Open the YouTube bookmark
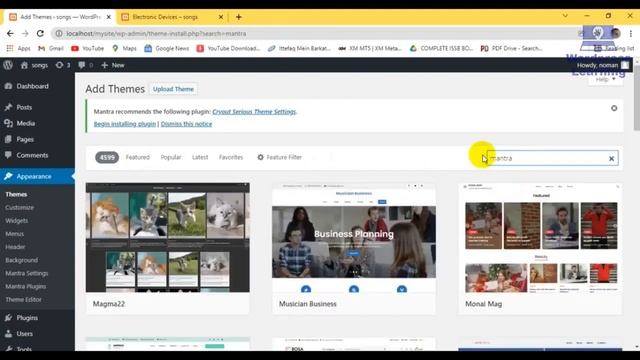This screenshot has width=640, height=360. [87, 48]
